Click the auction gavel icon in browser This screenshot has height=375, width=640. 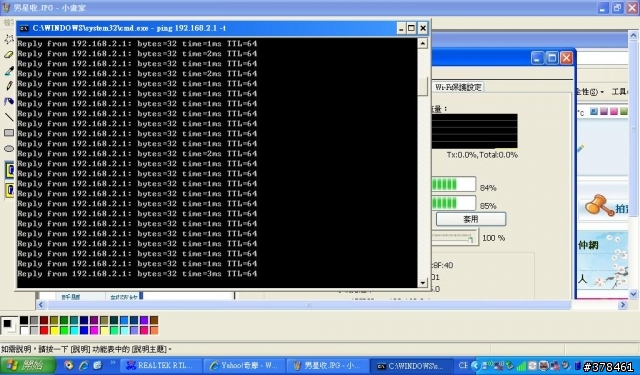[599, 205]
